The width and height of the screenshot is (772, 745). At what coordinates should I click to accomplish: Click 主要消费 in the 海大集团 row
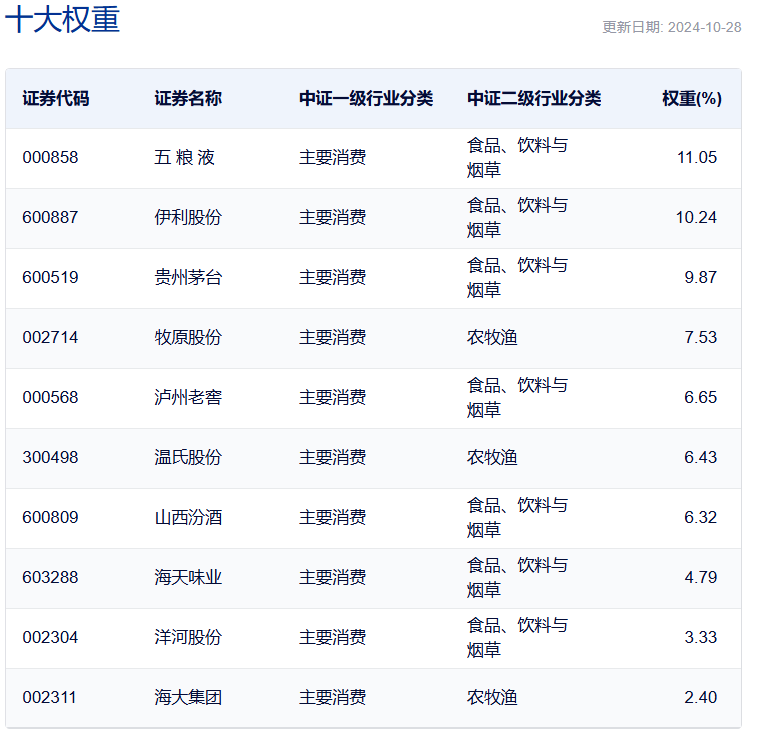332,697
